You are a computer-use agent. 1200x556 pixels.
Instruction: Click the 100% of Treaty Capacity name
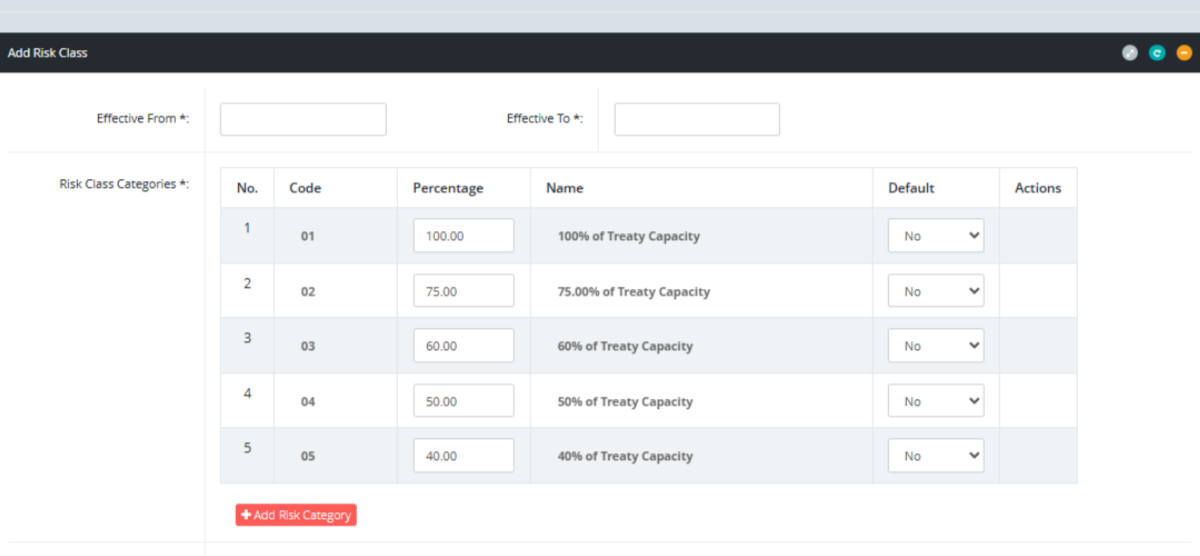(x=628, y=237)
